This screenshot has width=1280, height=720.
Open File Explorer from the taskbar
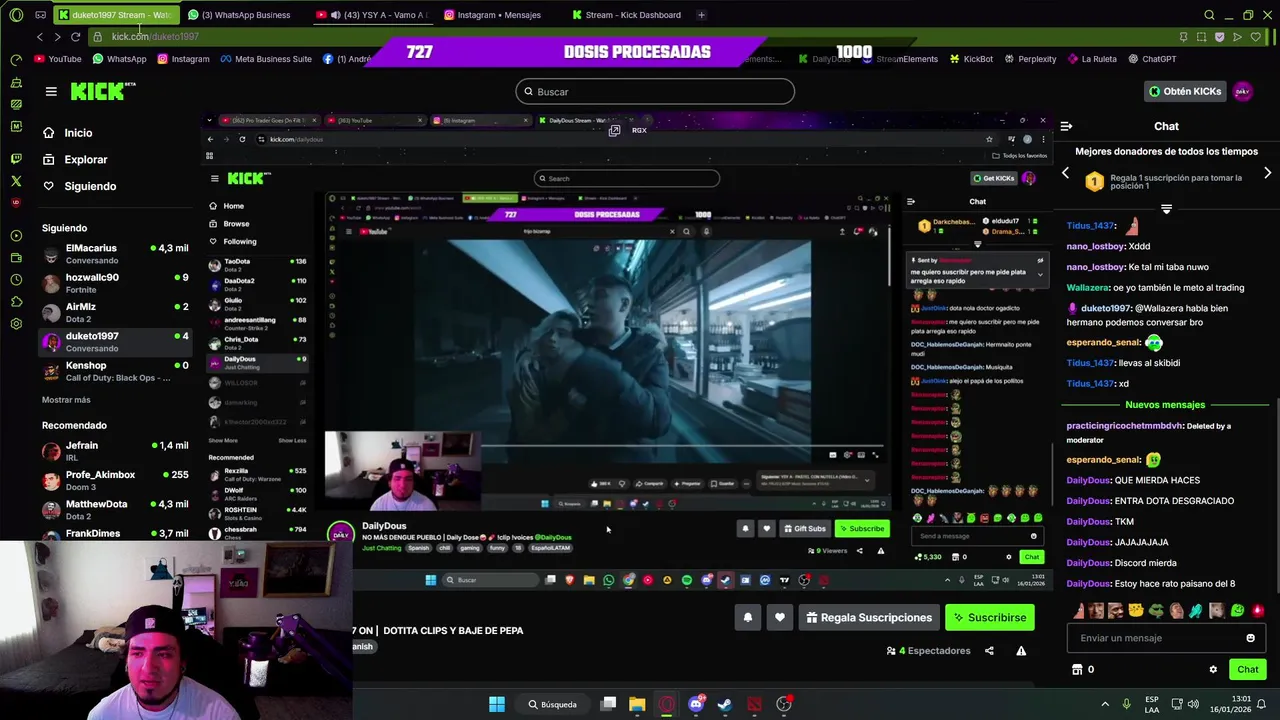tap(637, 704)
